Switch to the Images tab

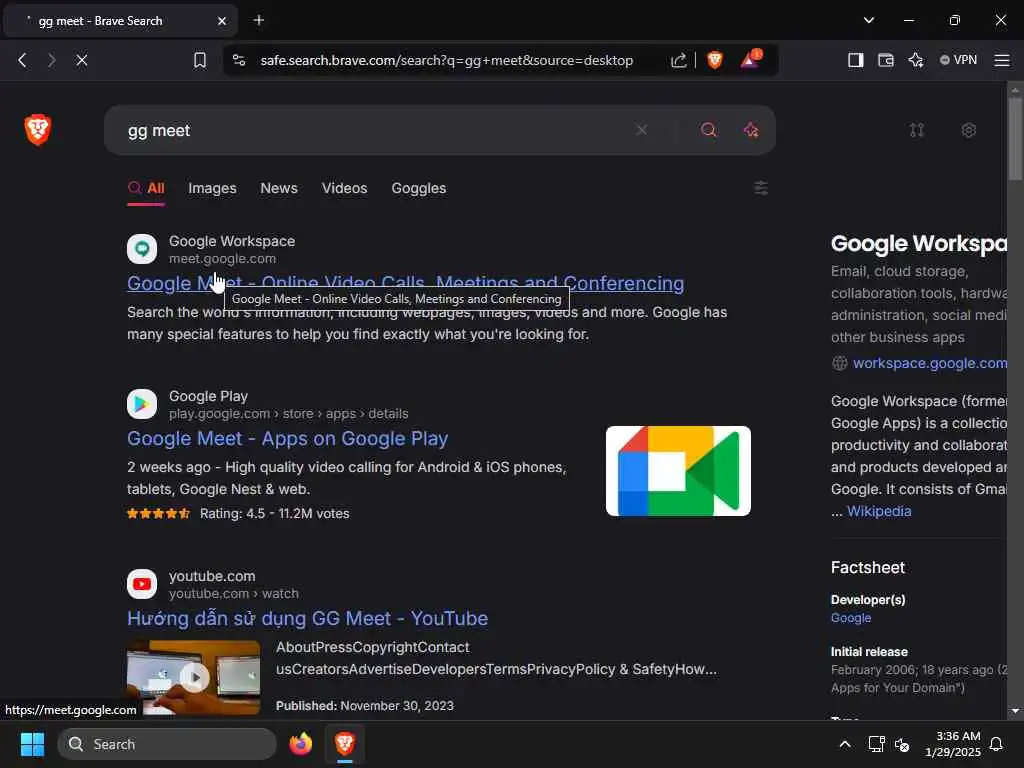tap(212, 188)
